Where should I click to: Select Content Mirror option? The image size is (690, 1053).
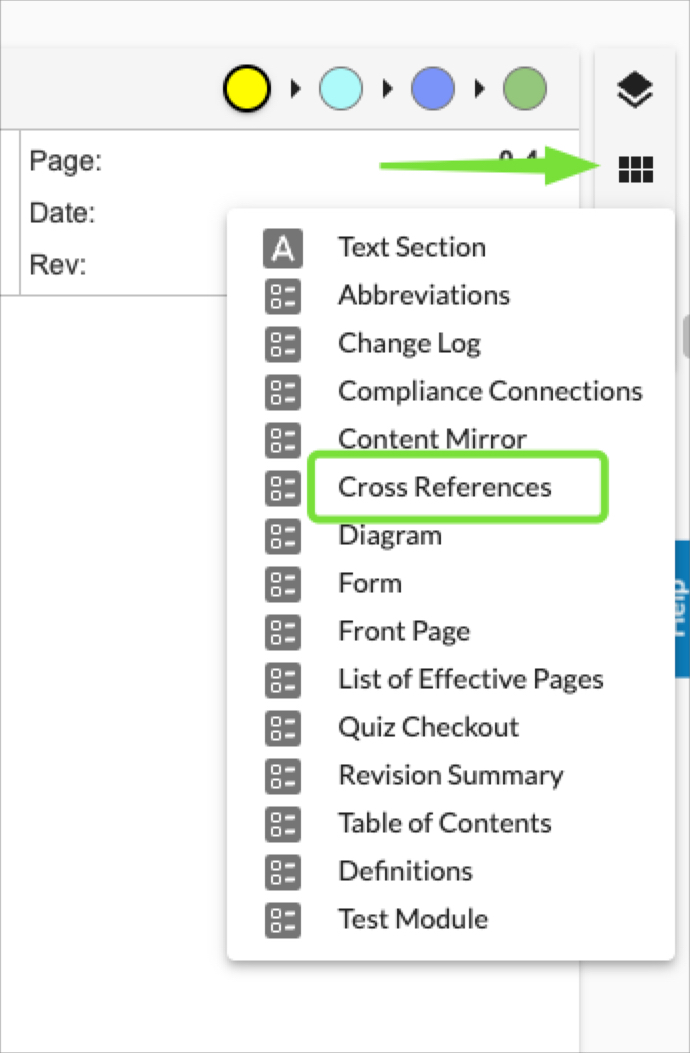432,439
